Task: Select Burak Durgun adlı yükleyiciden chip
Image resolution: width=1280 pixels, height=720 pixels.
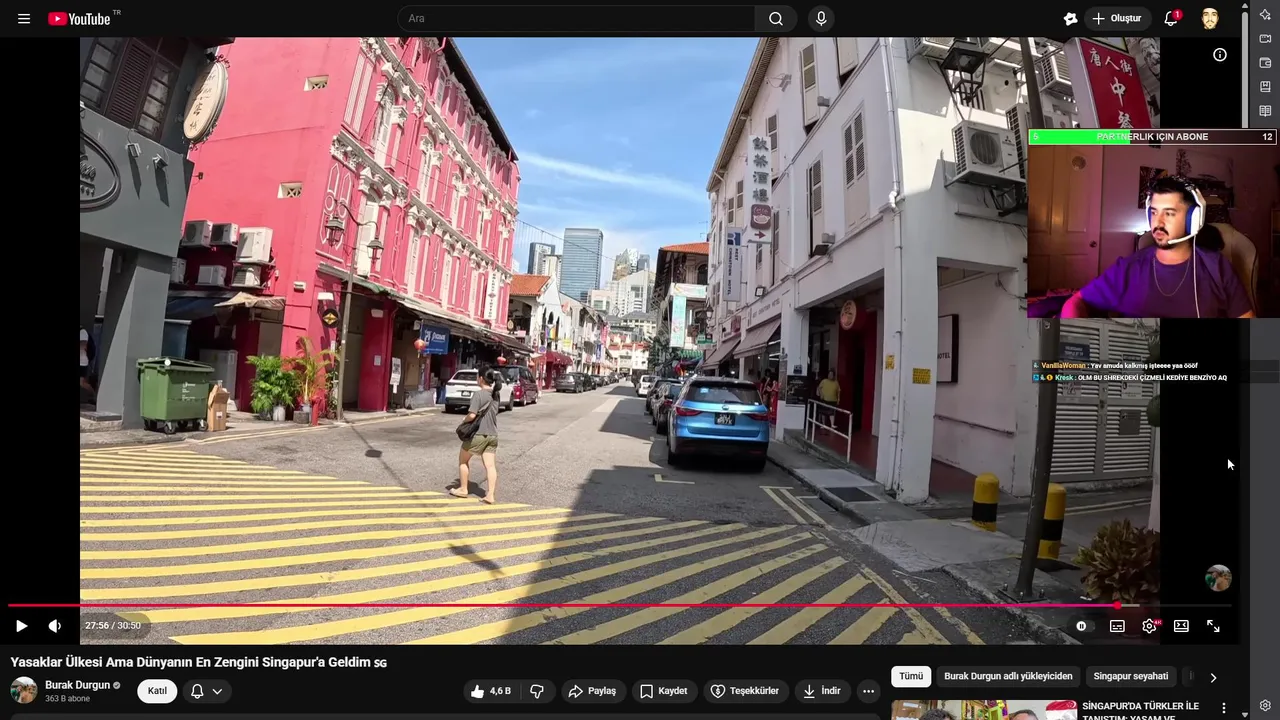Action: pyautogui.click(x=1008, y=677)
